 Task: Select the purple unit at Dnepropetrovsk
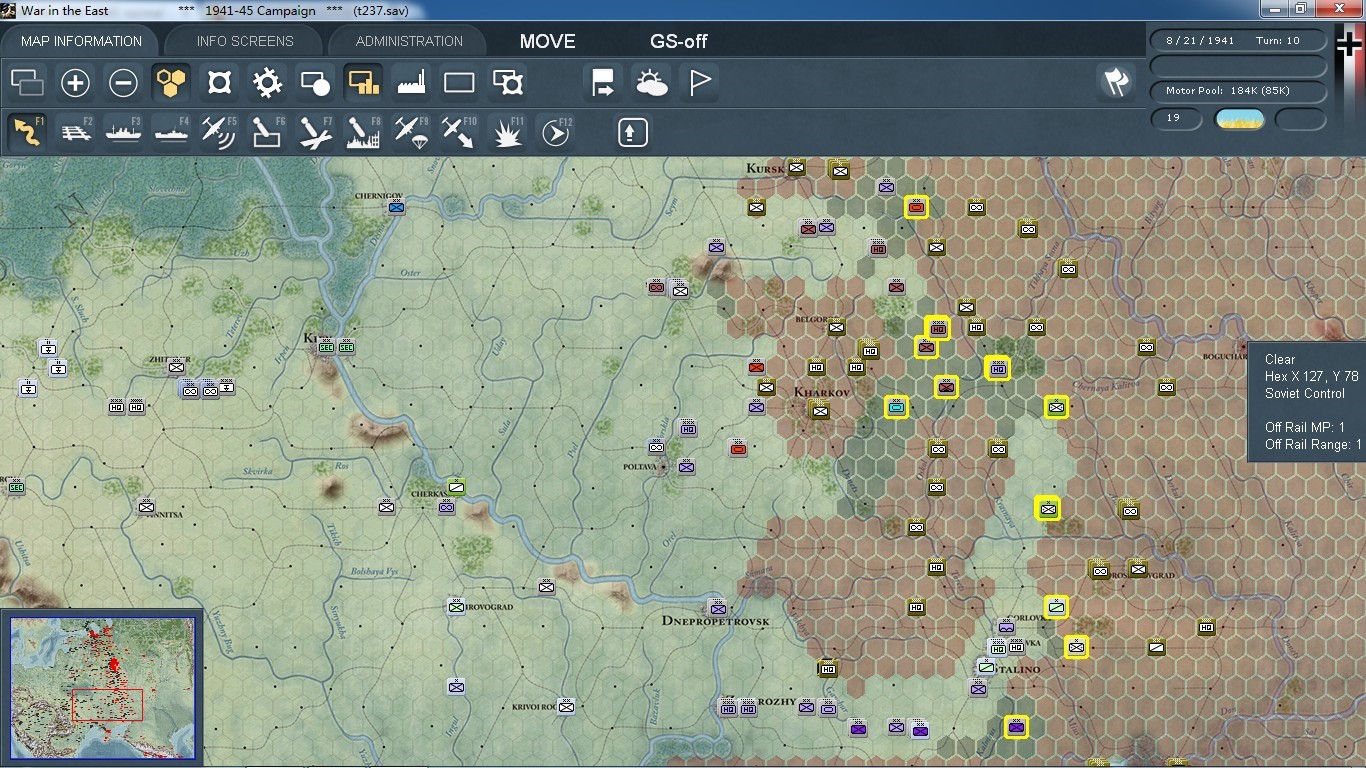[717, 607]
